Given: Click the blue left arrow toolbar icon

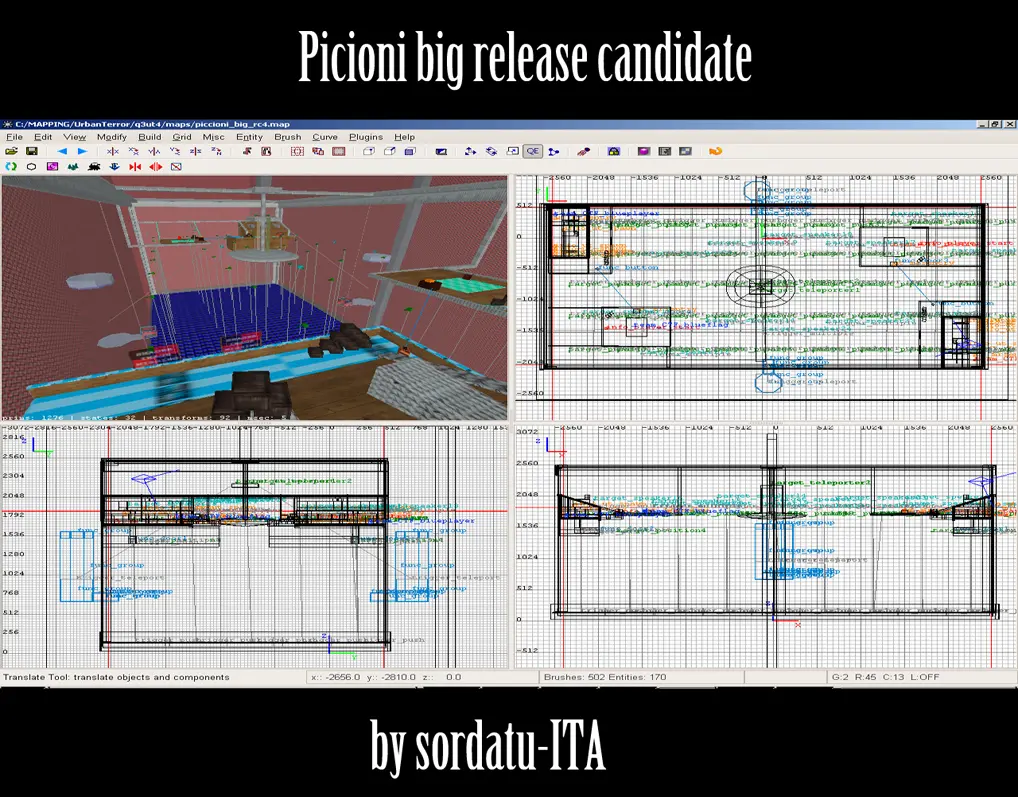Looking at the screenshot, I should 61,152.
